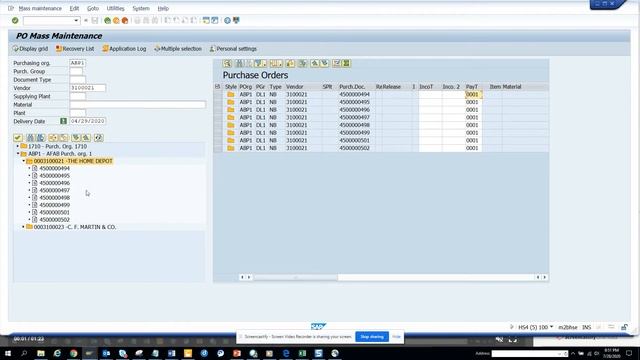Open the Utilities menu
Image resolution: width=640 pixels, height=360 pixels.
coord(116,8)
